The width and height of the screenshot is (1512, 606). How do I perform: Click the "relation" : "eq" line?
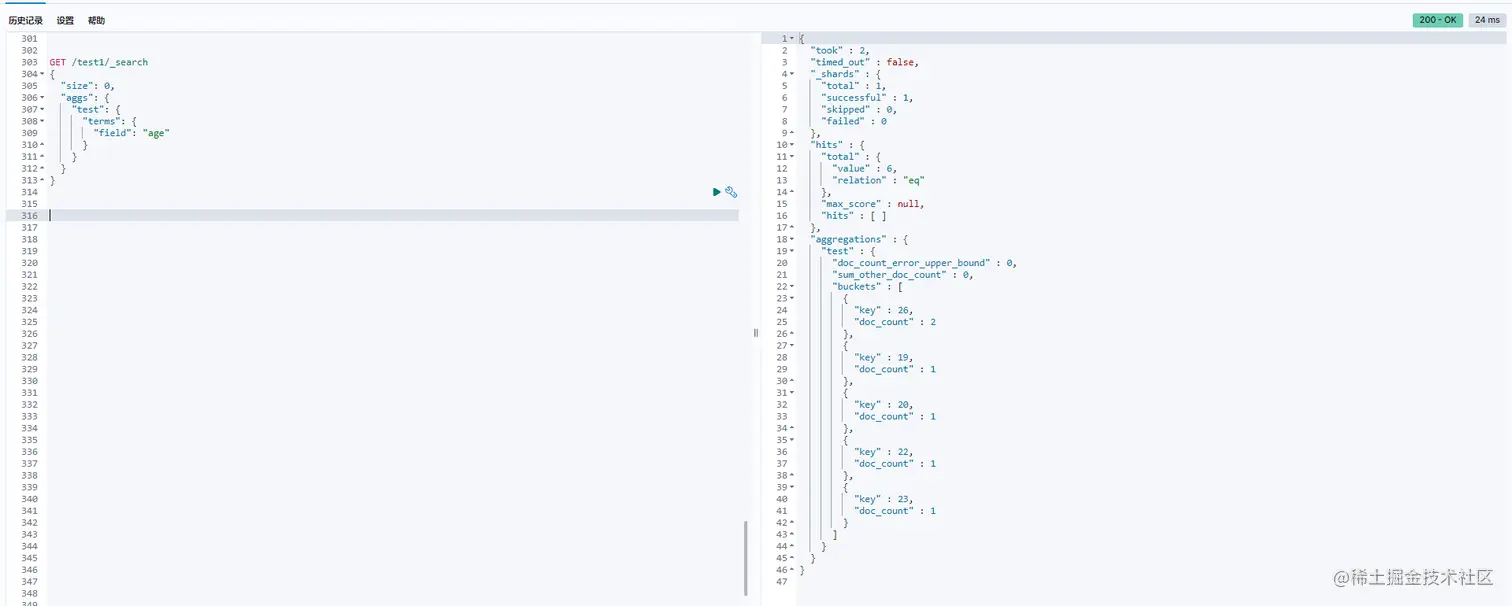coord(879,181)
